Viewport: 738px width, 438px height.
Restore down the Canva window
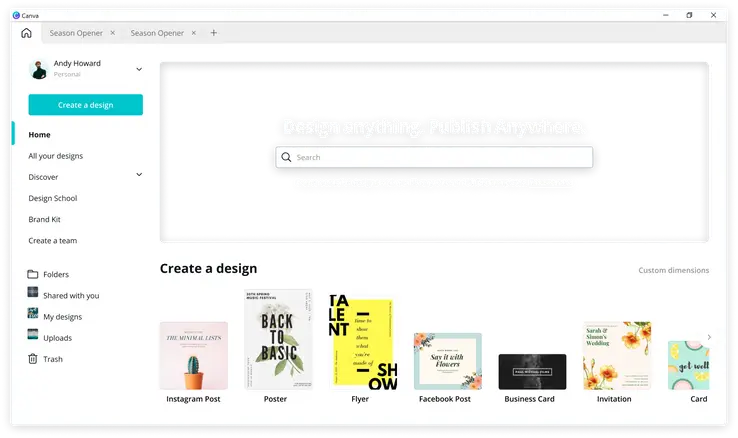689,15
